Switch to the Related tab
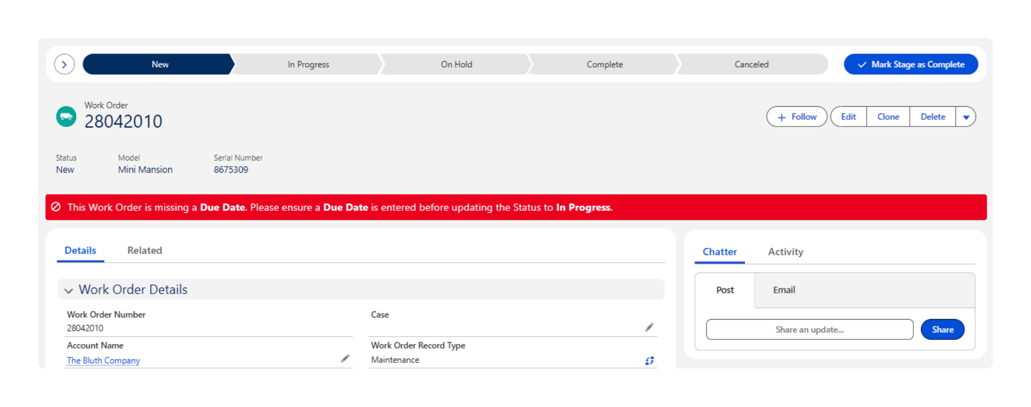This screenshot has width=1031, height=407. coord(144,250)
